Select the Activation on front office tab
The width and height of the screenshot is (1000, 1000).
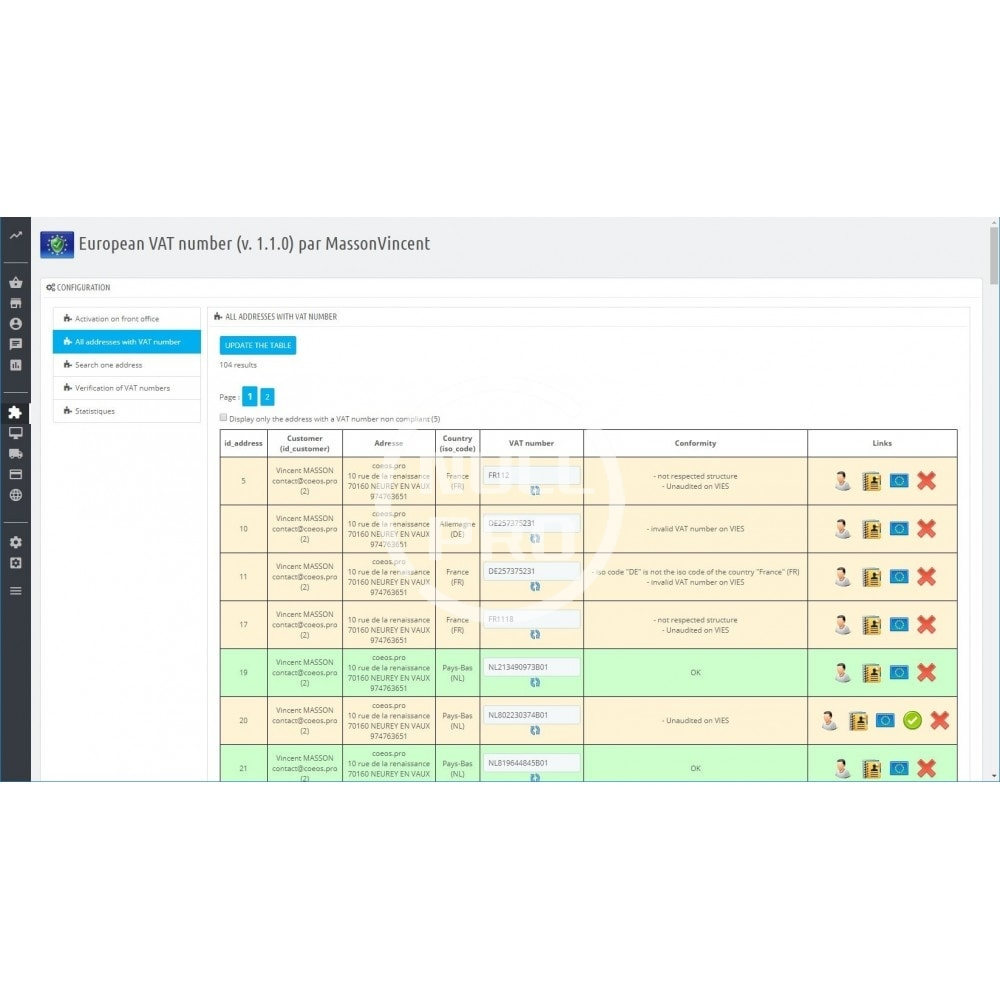(117, 319)
